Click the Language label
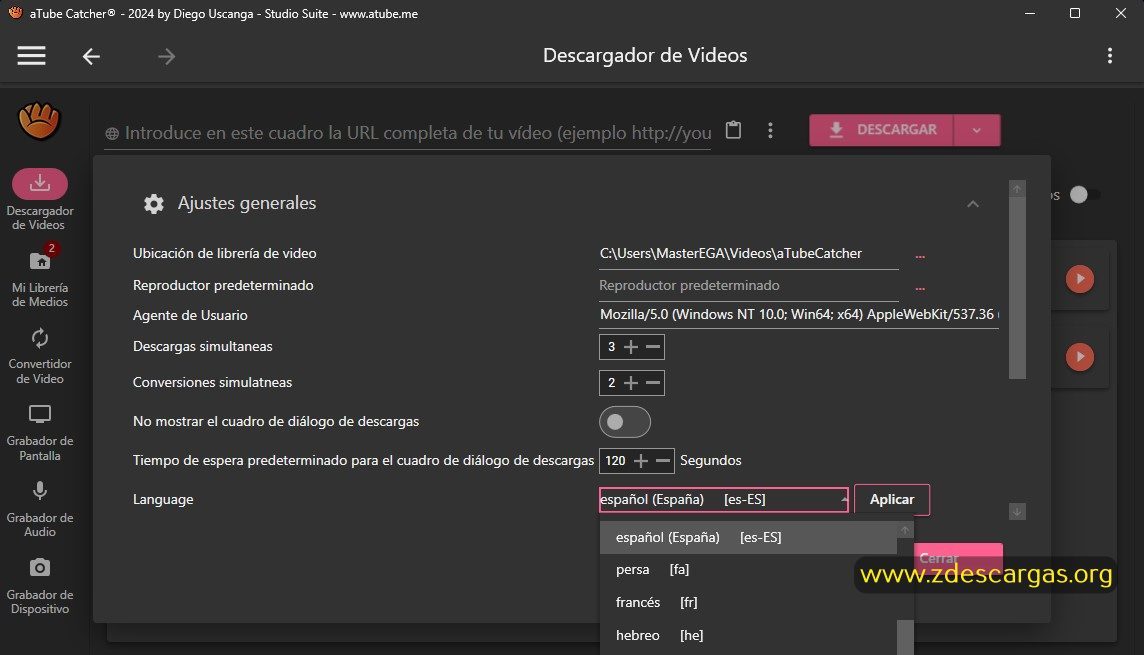The width and height of the screenshot is (1144, 655). pyautogui.click(x=163, y=500)
